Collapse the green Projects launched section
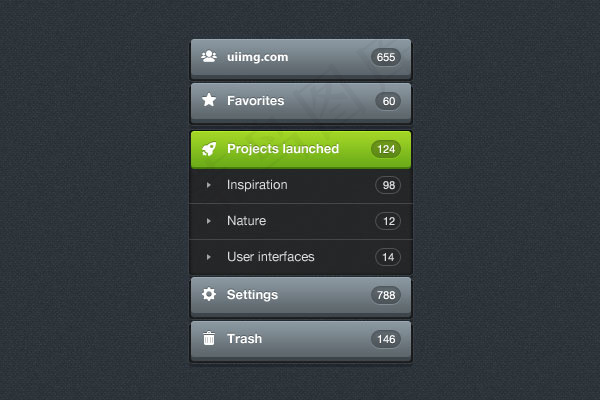This screenshot has height=400, width=600. click(301, 150)
